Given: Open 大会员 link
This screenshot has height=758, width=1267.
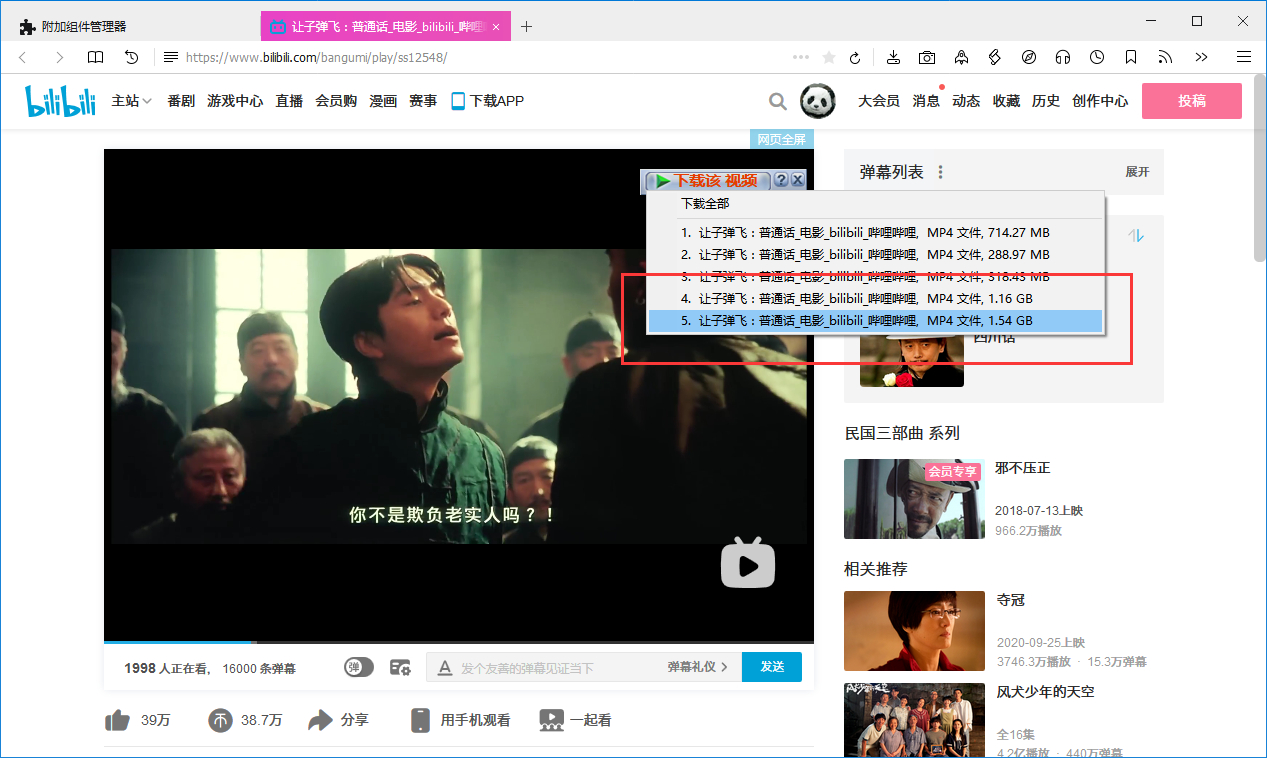Looking at the screenshot, I should (x=879, y=101).
